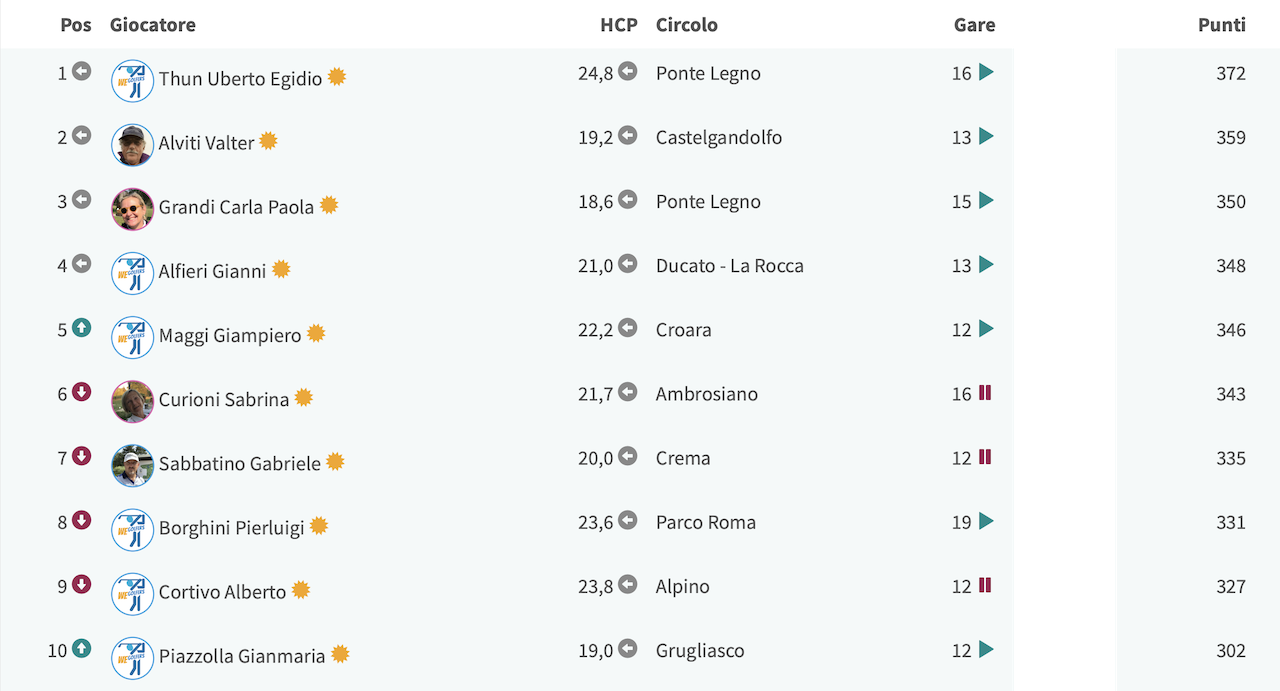Click the Giocatore column header
The height and width of the screenshot is (691, 1280).
[153, 25]
